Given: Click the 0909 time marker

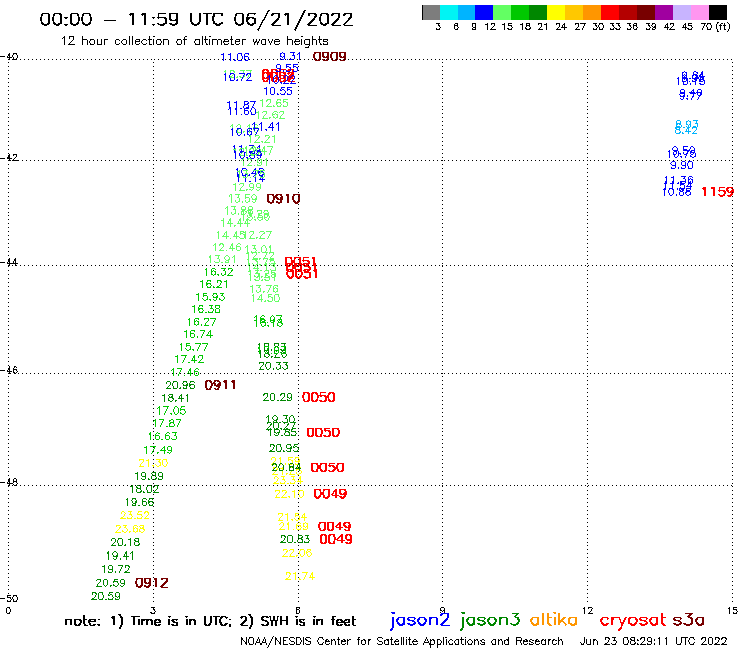Looking at the screenshot, I should pos(329,57).
